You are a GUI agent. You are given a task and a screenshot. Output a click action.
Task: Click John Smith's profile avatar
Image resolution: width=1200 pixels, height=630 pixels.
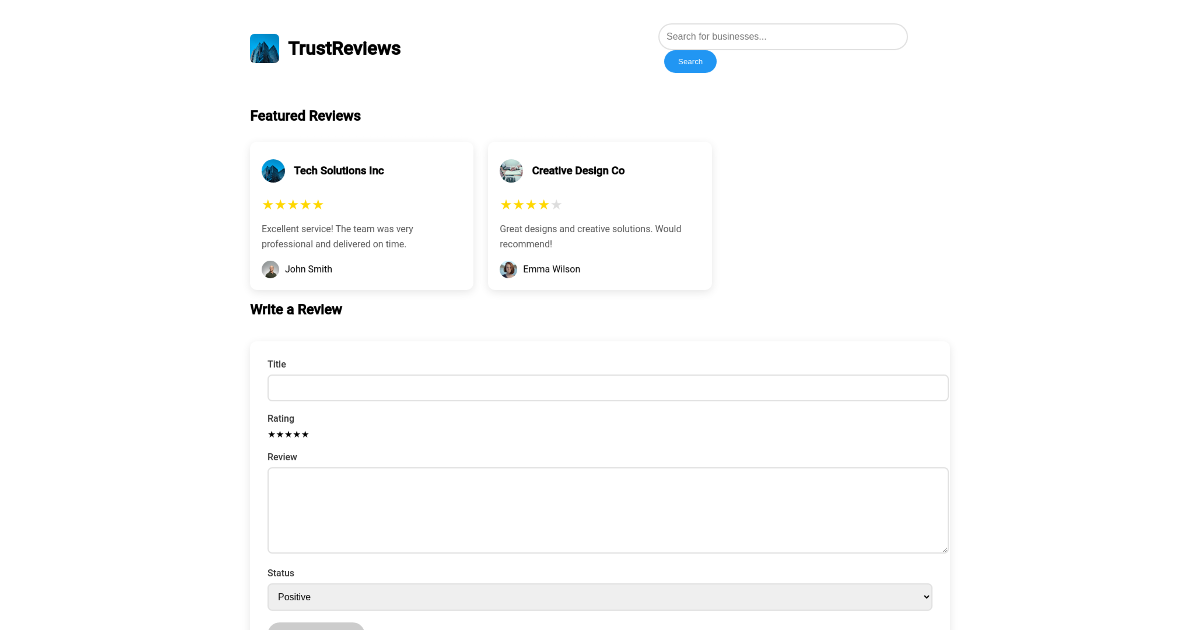270,269
